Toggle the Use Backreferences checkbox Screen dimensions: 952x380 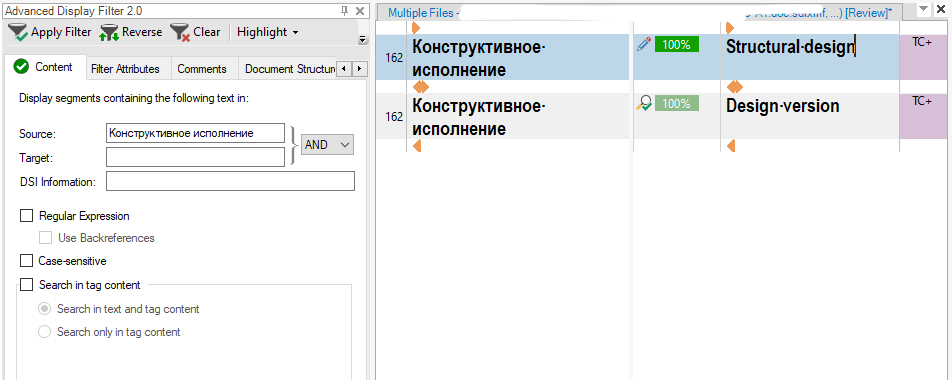coord(46,238)
